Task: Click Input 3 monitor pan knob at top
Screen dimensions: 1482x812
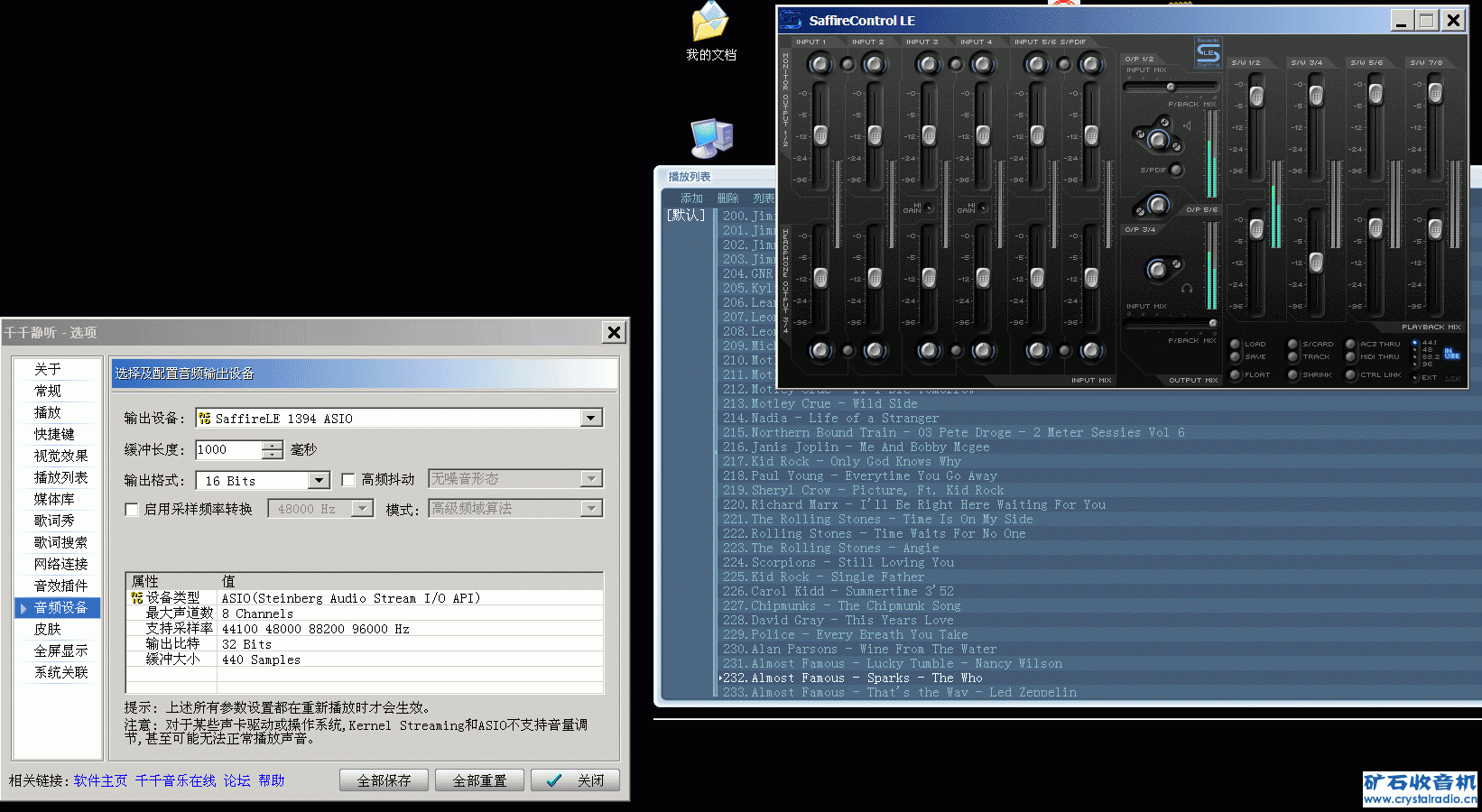Action: pyautogui.click(x=928, y=63)
